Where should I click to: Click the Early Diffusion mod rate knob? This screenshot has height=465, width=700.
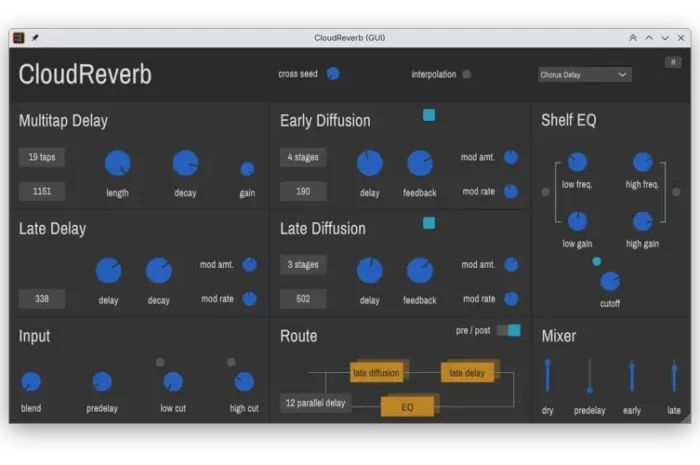tap(511, 191)
